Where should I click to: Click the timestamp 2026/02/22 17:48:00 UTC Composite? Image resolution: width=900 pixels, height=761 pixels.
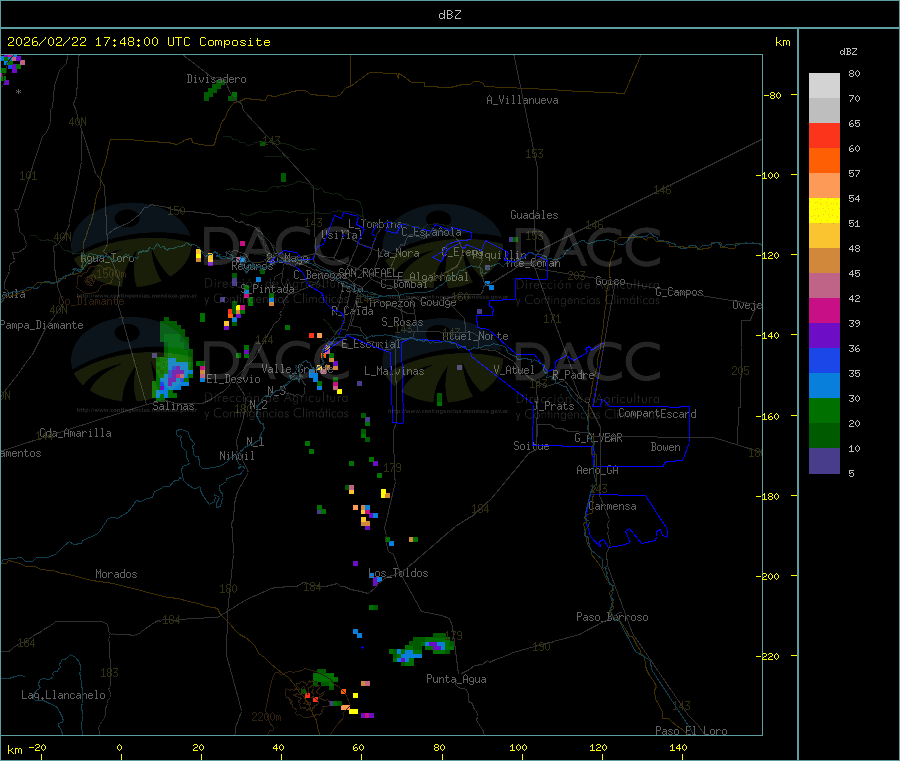tap(138, 42)
